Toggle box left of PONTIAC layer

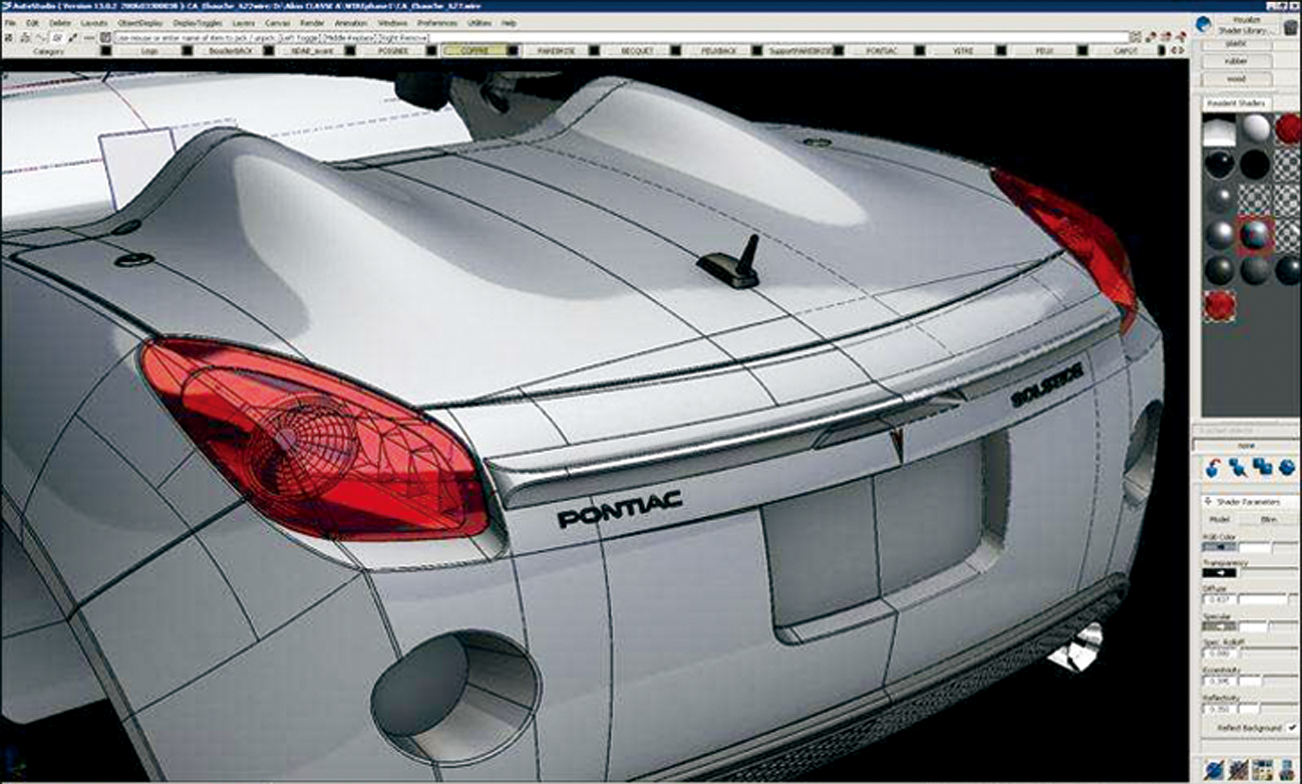(x=838, y=50)
